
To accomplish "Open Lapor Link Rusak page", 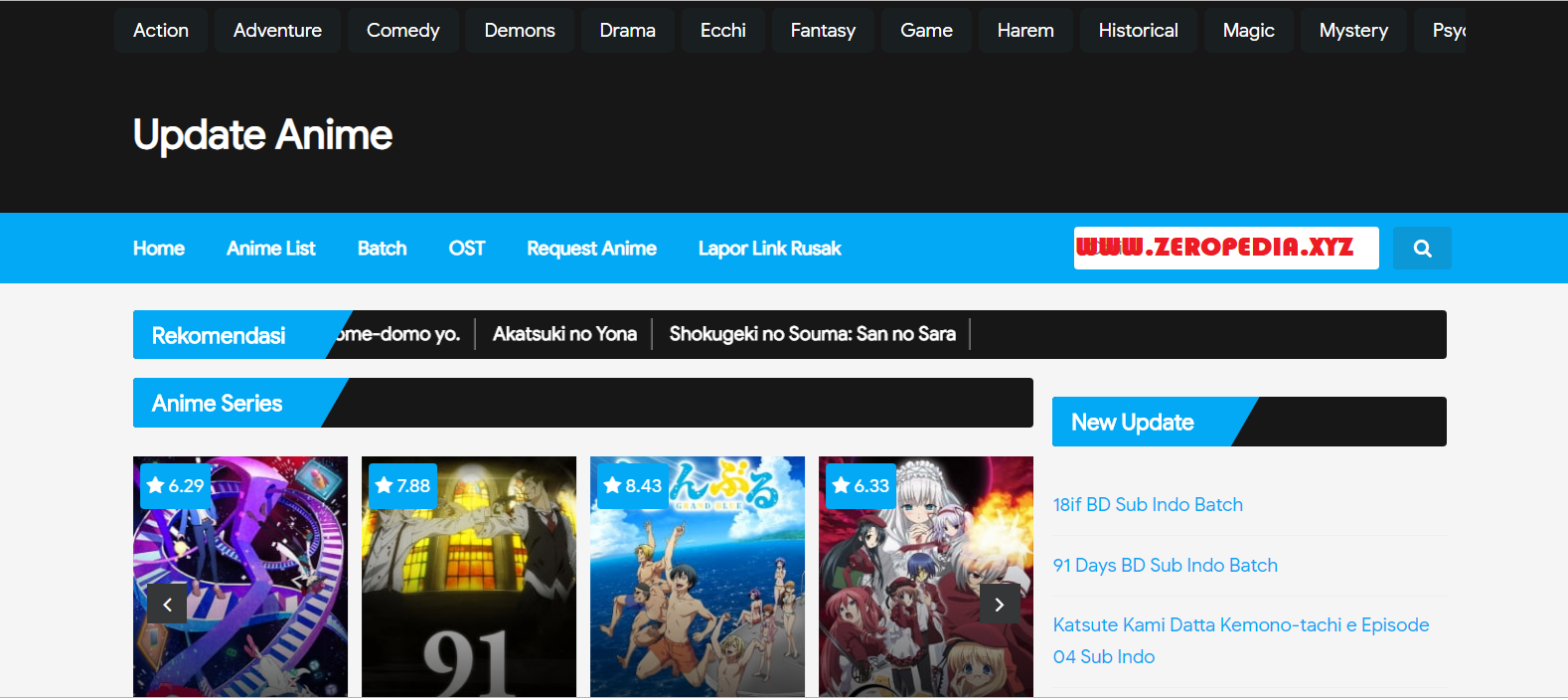I will (769, 249).
